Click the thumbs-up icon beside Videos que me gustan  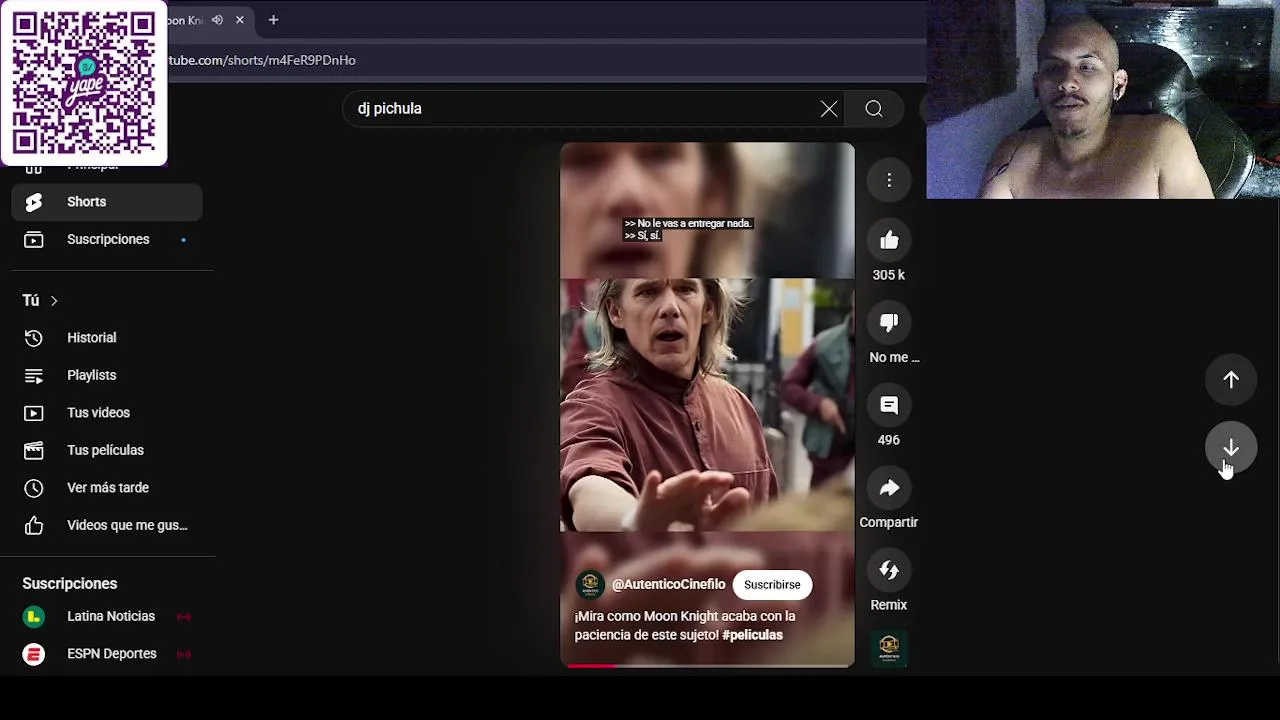[x=34, y=526]
